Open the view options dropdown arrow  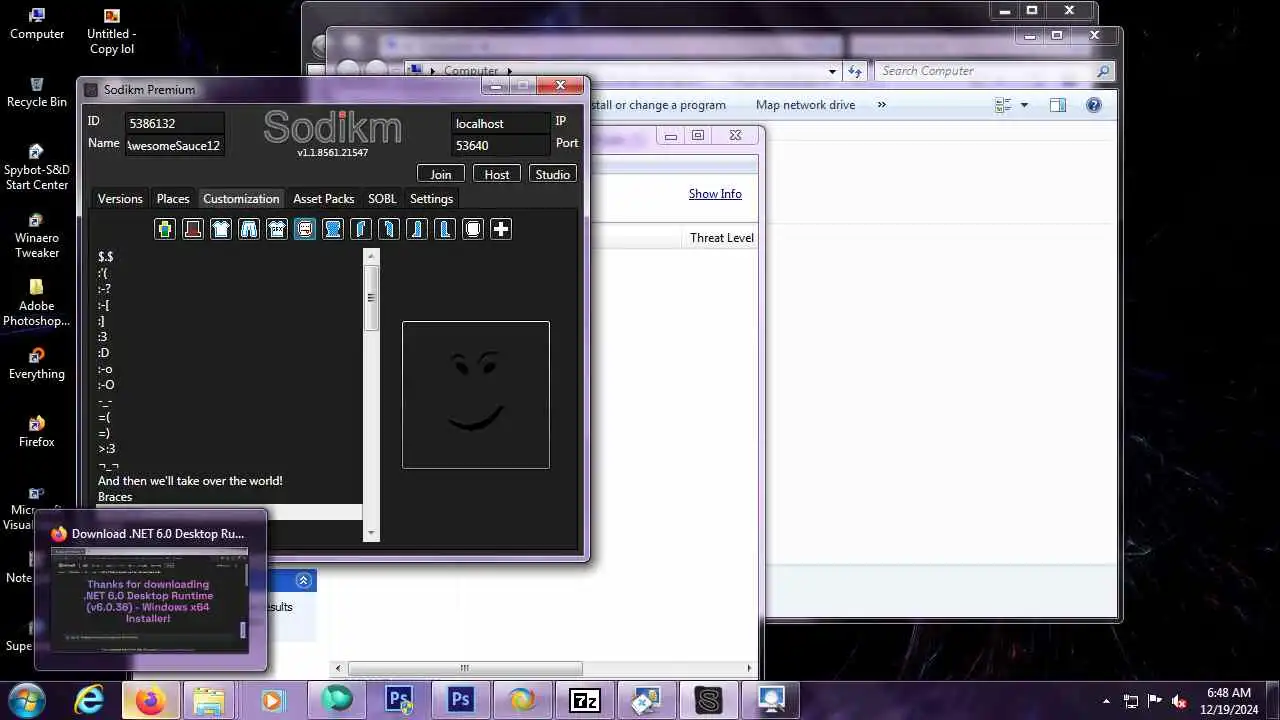point(1024,105)
